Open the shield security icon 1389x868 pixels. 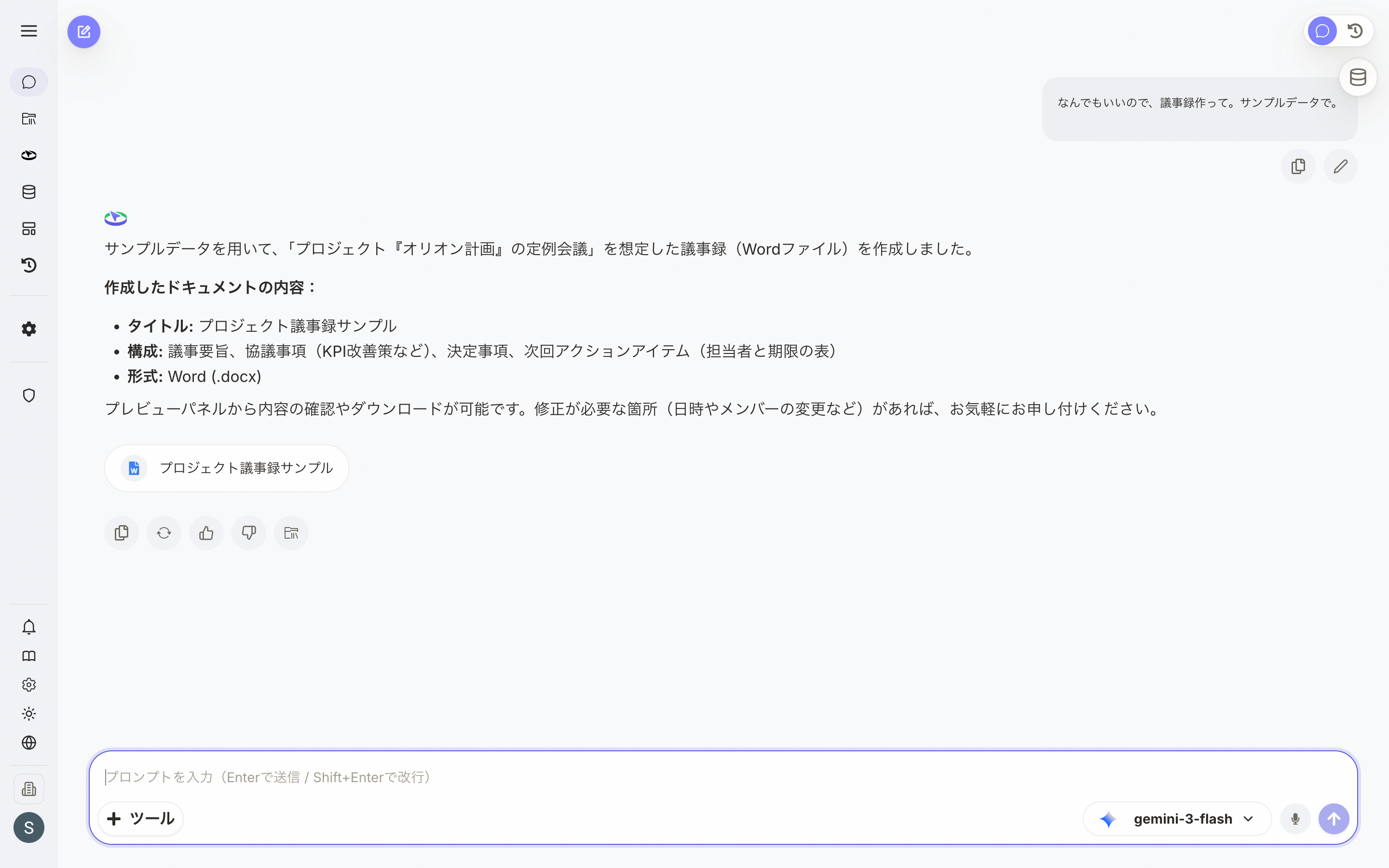(29, 395)
